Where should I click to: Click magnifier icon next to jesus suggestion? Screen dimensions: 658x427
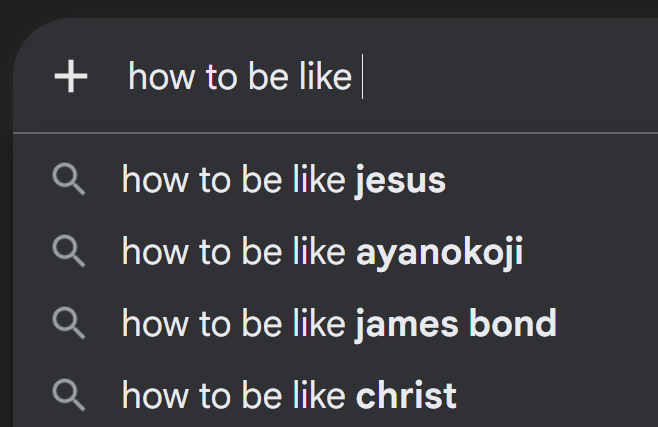[x=69, y=180]
